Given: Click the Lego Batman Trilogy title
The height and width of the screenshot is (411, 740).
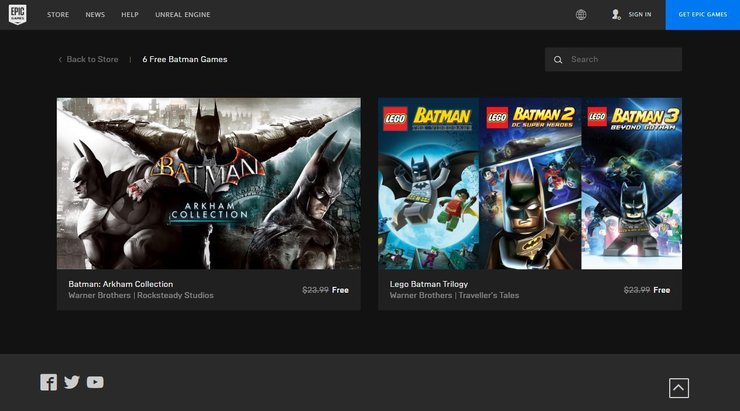Looking at the screenshot, I should tap(429, 284).
